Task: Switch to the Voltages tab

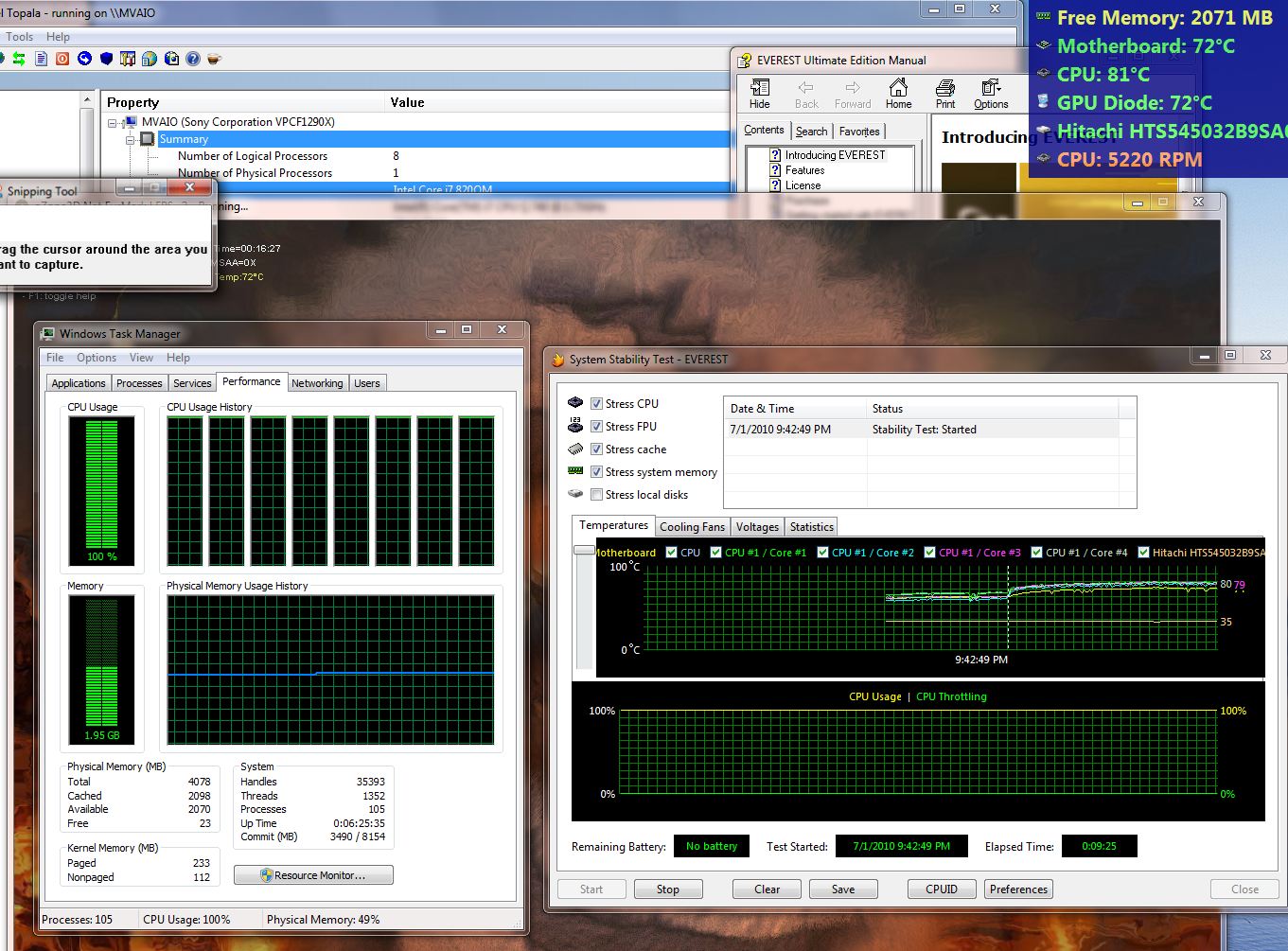Action: click(757, 527)
